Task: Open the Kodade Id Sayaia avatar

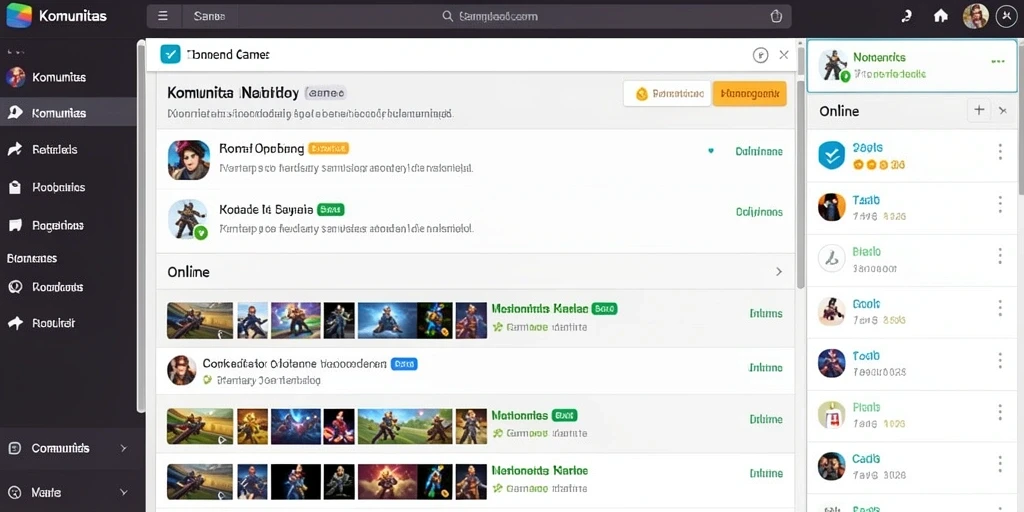Action: [189, 220]
